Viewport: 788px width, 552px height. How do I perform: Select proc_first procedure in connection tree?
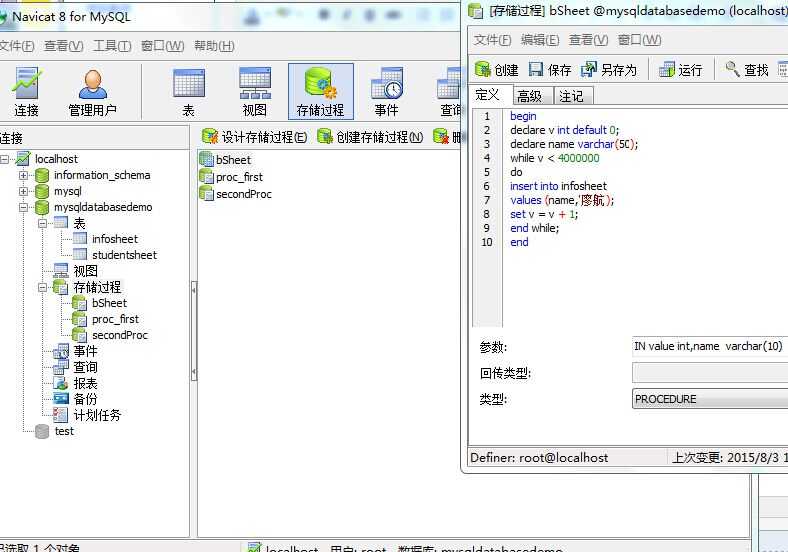(x=115, y=319)
